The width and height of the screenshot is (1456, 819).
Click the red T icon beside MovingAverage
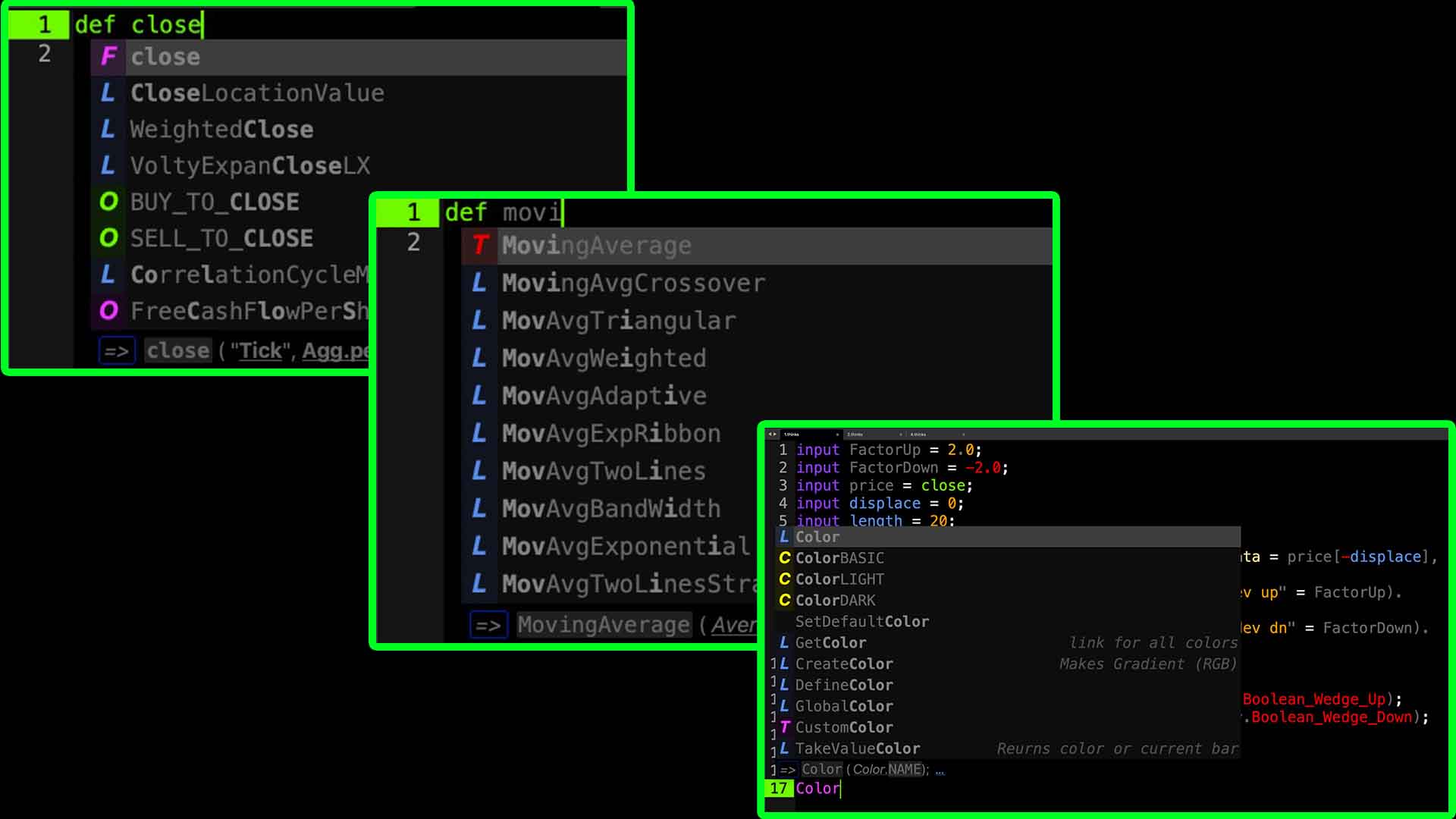pyautogui.click(x=479, y=245)
